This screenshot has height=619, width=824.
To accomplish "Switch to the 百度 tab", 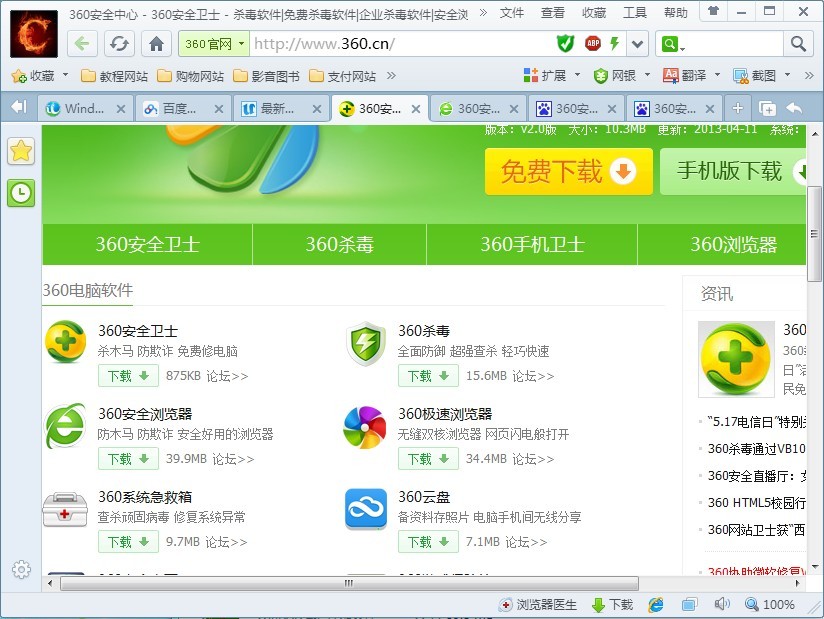I will tap(180, 109).
